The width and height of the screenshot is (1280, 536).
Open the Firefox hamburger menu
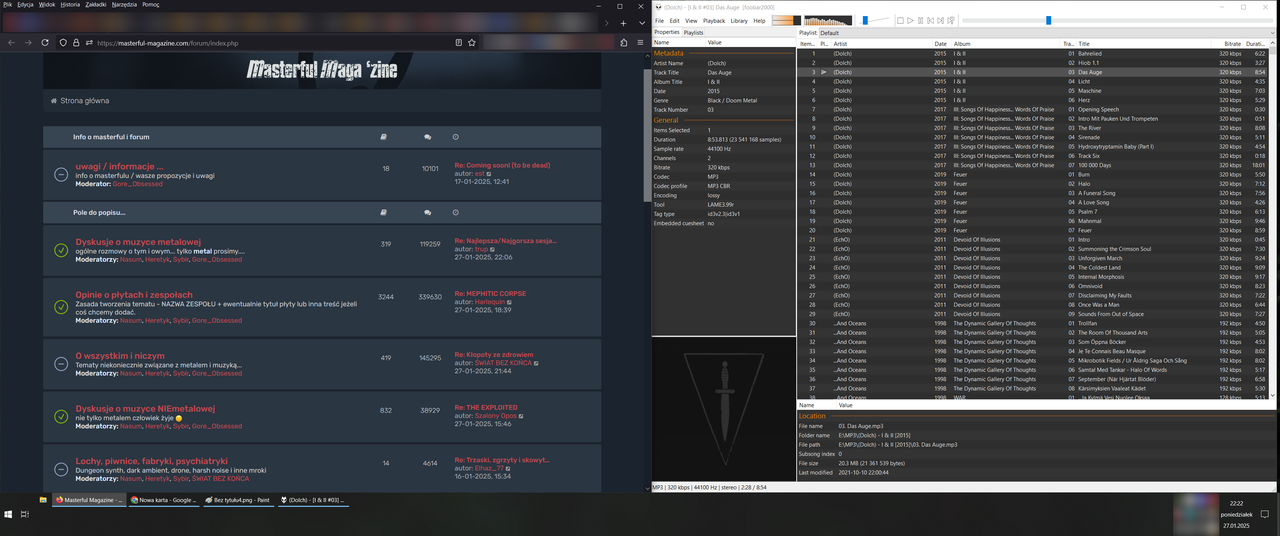coord(640,43)
